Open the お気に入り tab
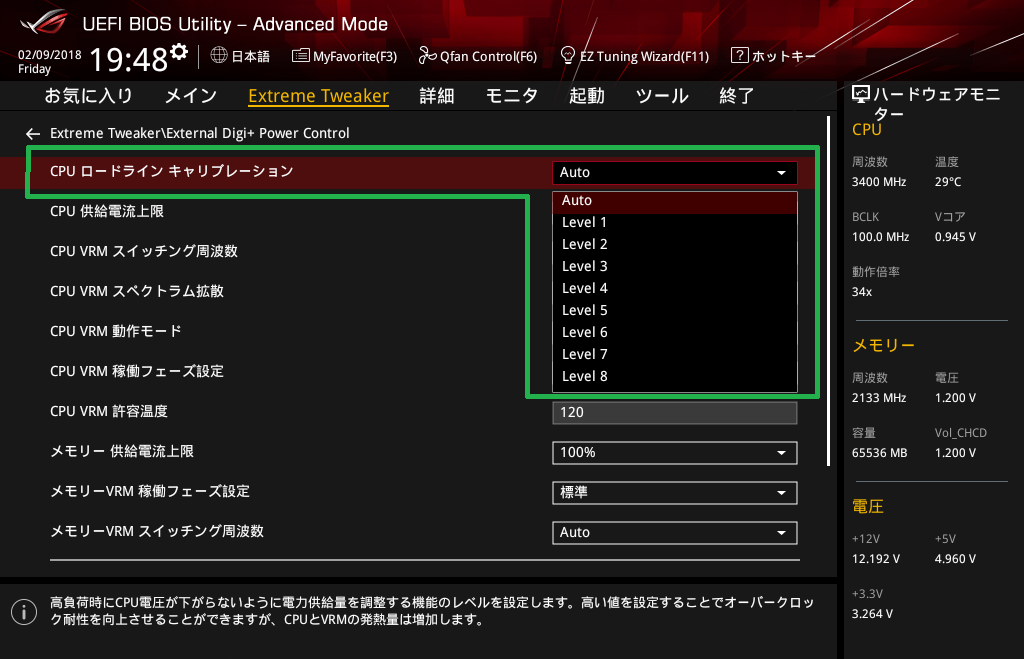The image size is (1024, 659). point(89,96)
